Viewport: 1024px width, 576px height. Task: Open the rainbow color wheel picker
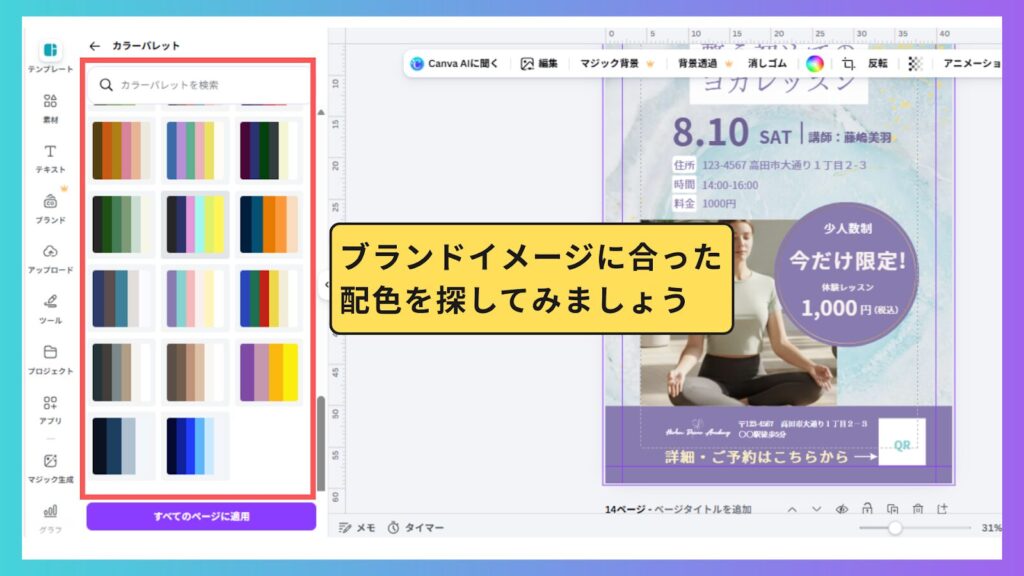(x=814, y=63)
